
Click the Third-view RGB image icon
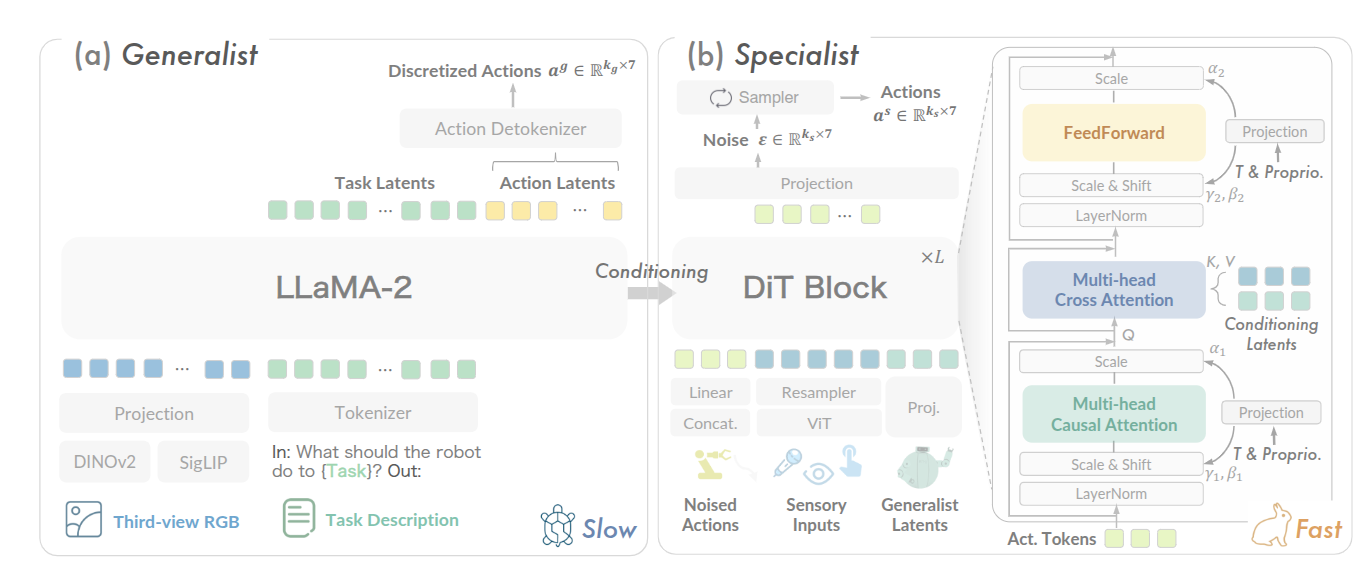(83, 520)
